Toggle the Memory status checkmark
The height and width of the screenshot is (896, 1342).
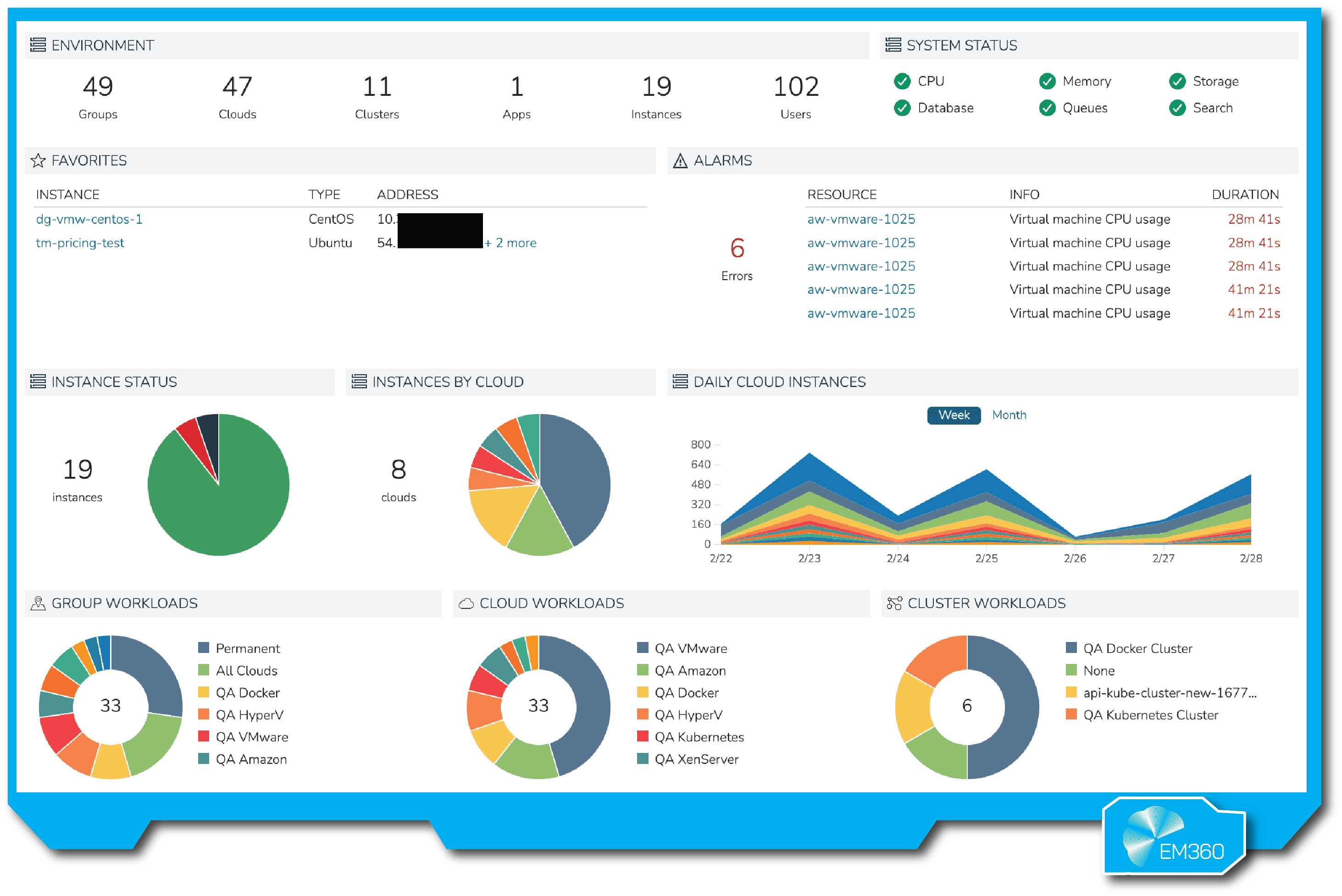[1048, 81]
